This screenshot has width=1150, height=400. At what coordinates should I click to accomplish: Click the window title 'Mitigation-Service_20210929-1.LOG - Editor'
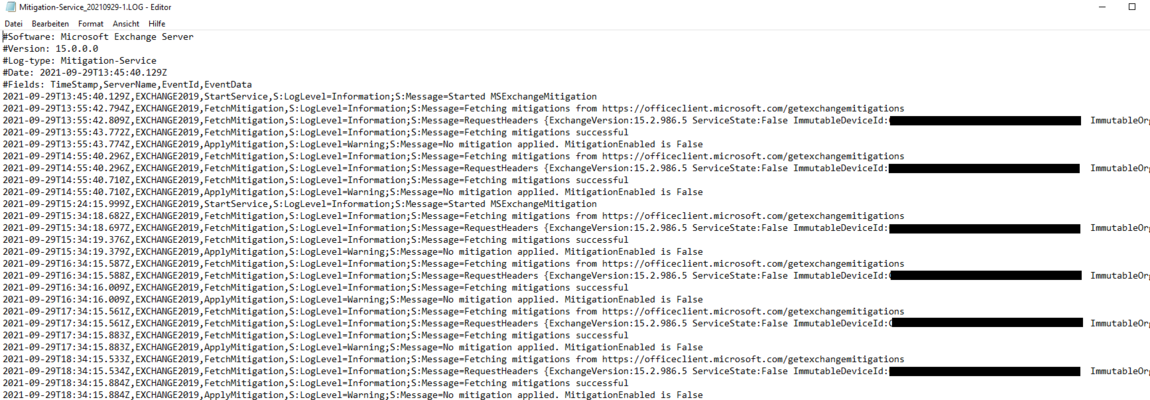pyautogui.click(x=95, y=7)
